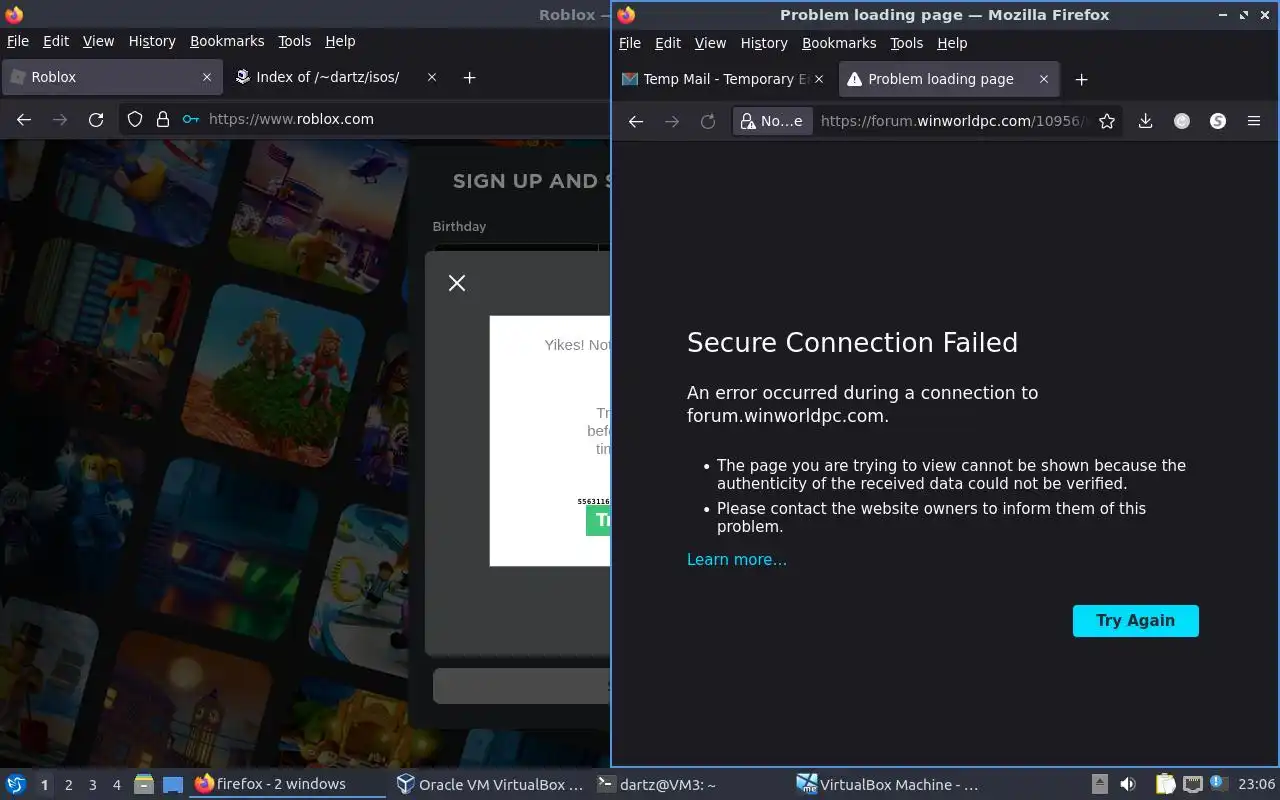
Task: Open Bookmarks menu in the Roblox window
Action: [227, 41]
